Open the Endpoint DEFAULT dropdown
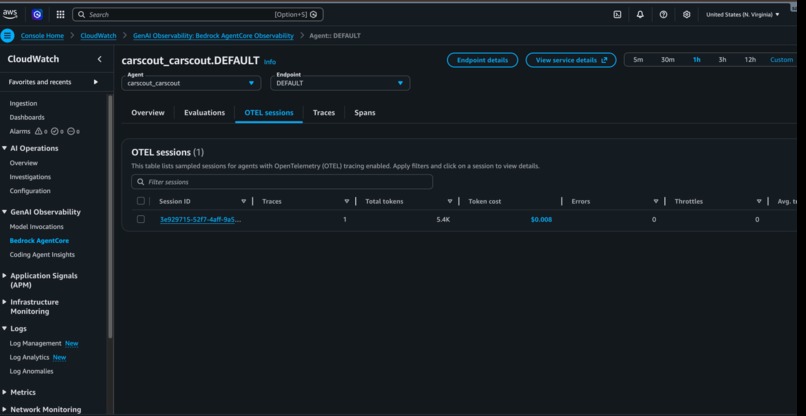Viewport: 806px width, 416px height. click(340, 83)
